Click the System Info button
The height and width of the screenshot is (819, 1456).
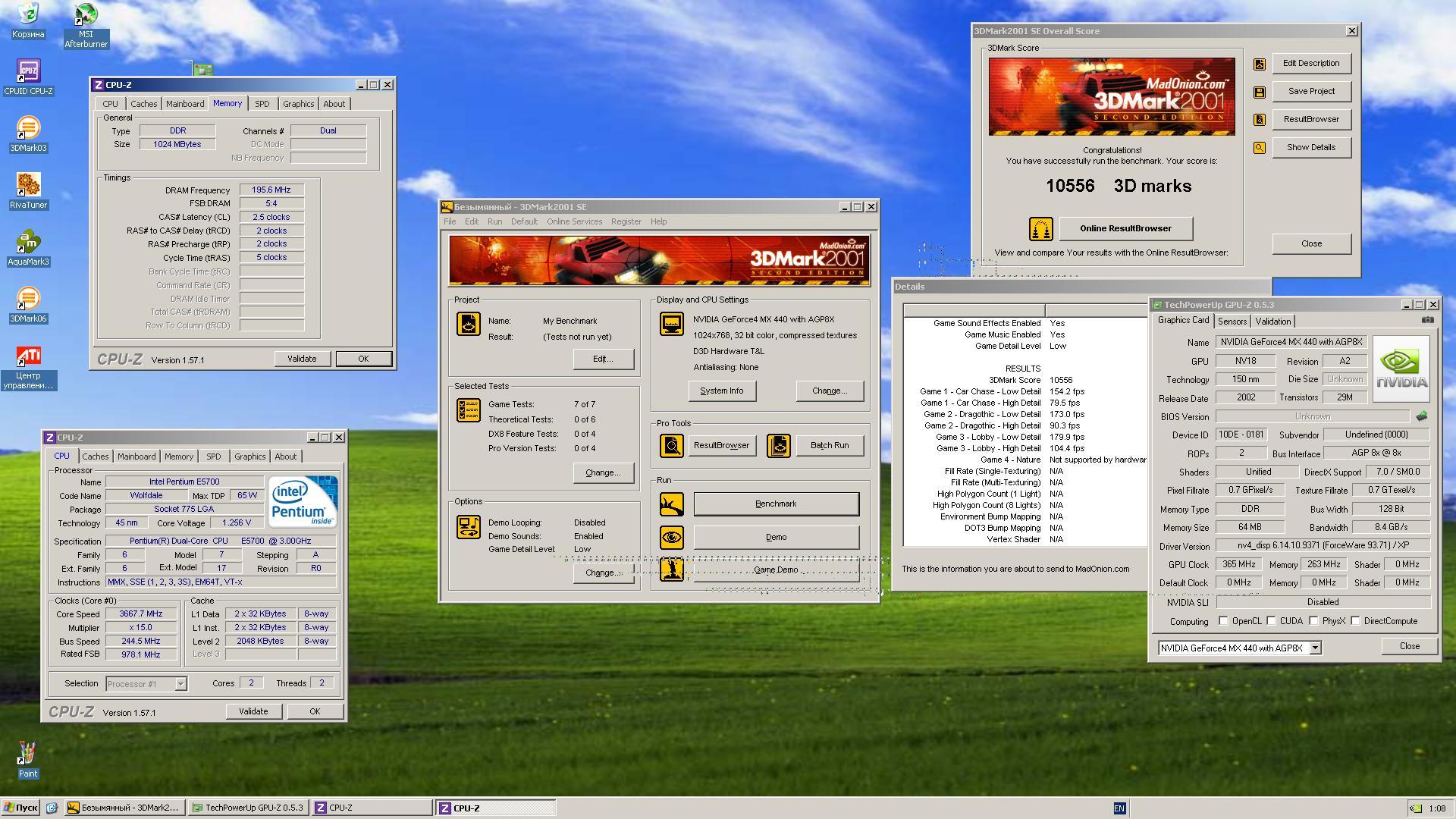click(721, 391)
